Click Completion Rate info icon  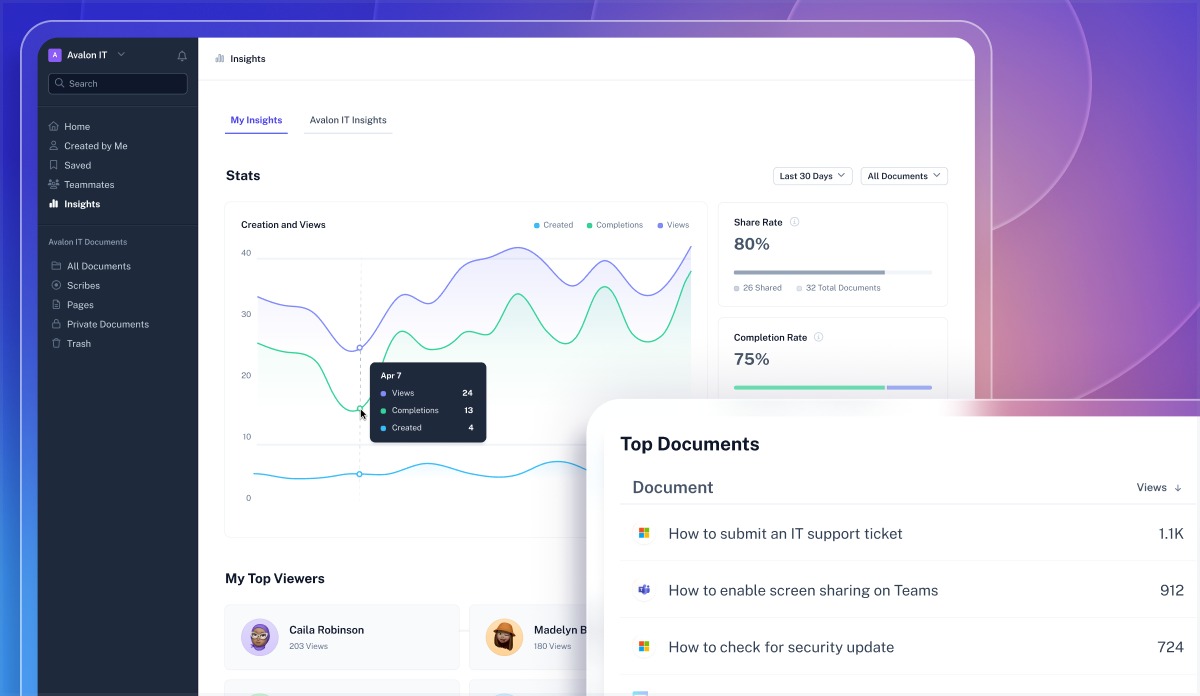(818, 337)
